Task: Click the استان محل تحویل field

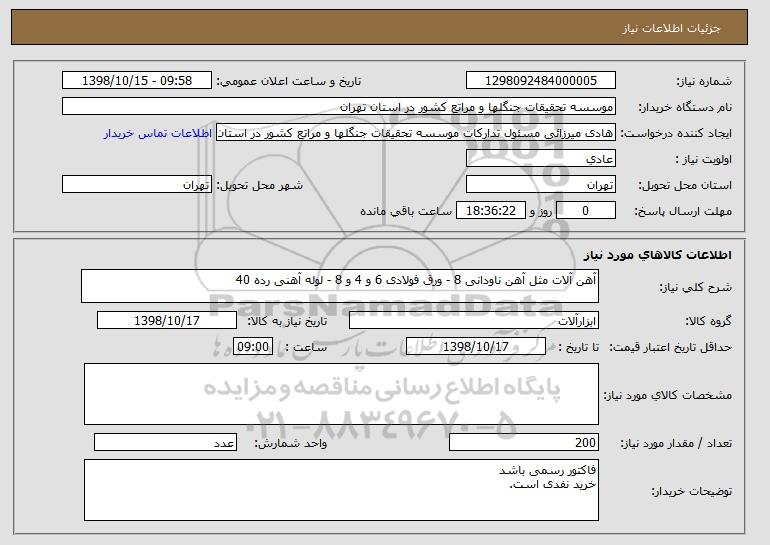Action: [541, 185]
